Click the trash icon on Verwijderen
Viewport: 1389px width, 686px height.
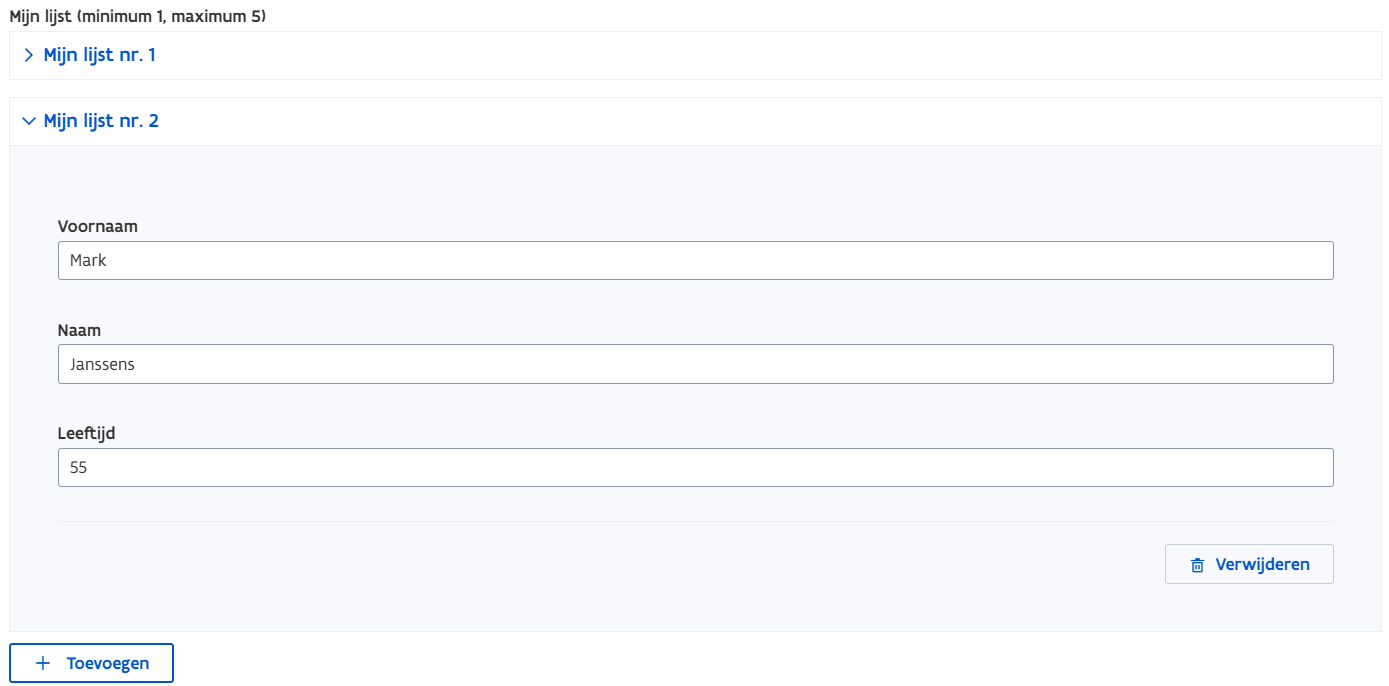1197,565
